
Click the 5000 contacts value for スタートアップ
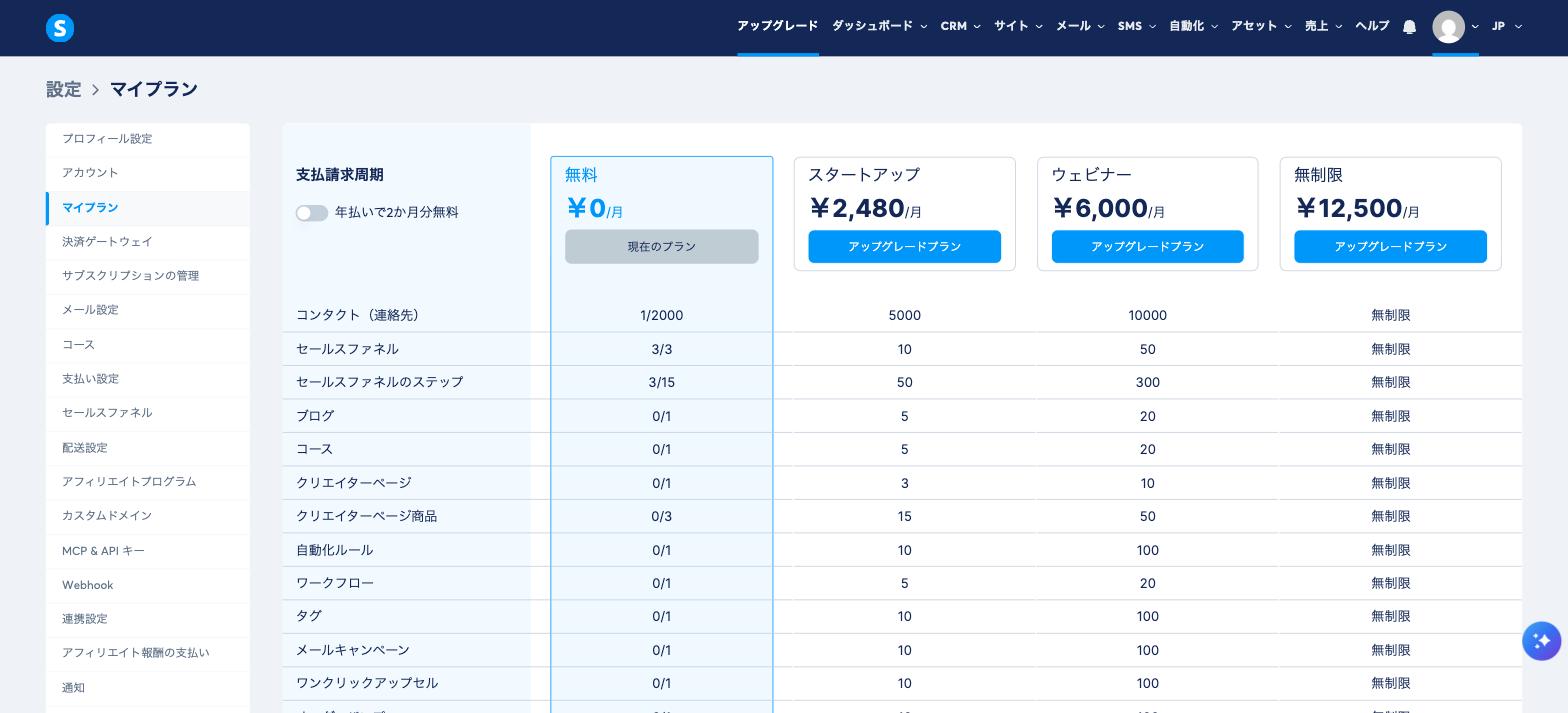coord(904,316)
